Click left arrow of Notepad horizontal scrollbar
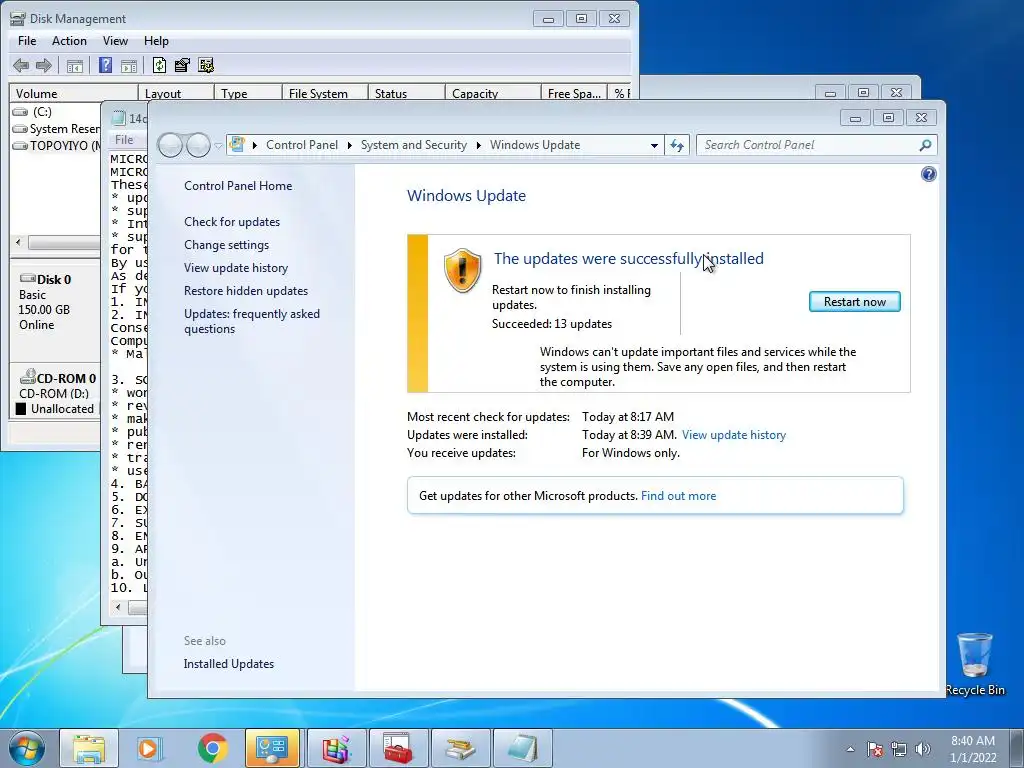 (x=118, y=607)
